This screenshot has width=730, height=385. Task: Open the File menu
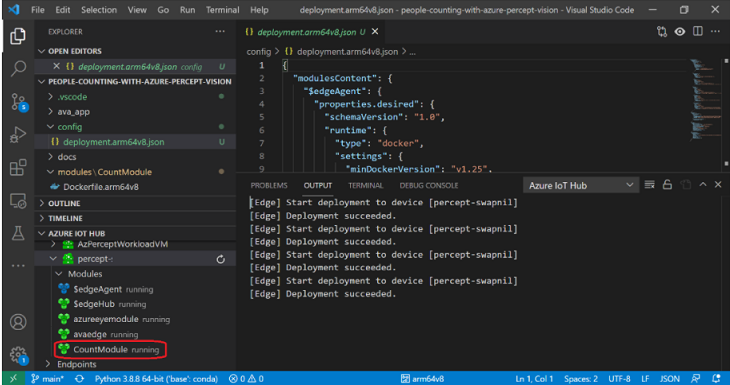point(38,10)
